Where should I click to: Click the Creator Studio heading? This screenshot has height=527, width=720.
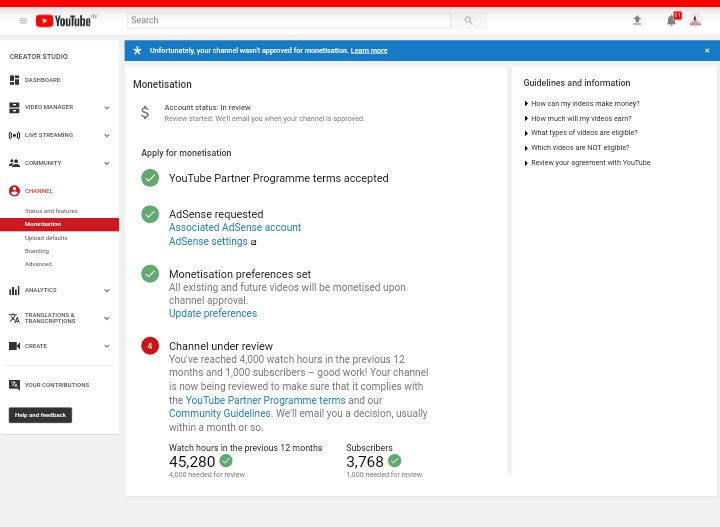click(x=39, y=56)
